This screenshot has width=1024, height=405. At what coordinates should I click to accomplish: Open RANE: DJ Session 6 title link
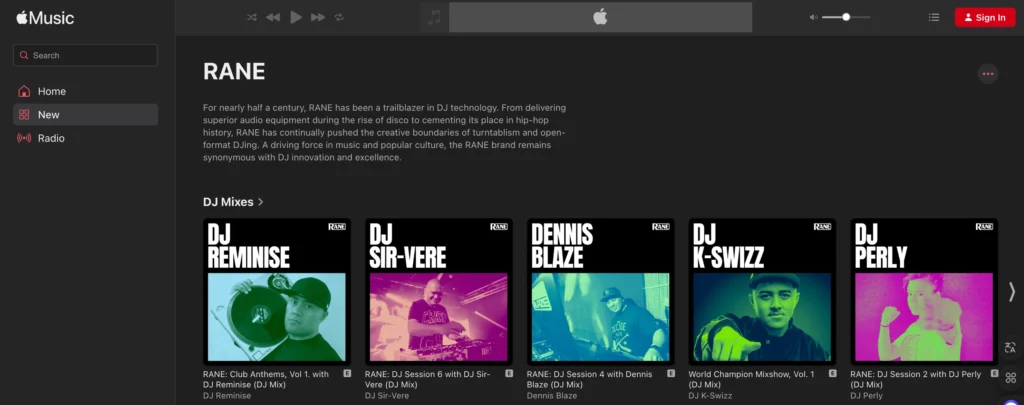430,380
